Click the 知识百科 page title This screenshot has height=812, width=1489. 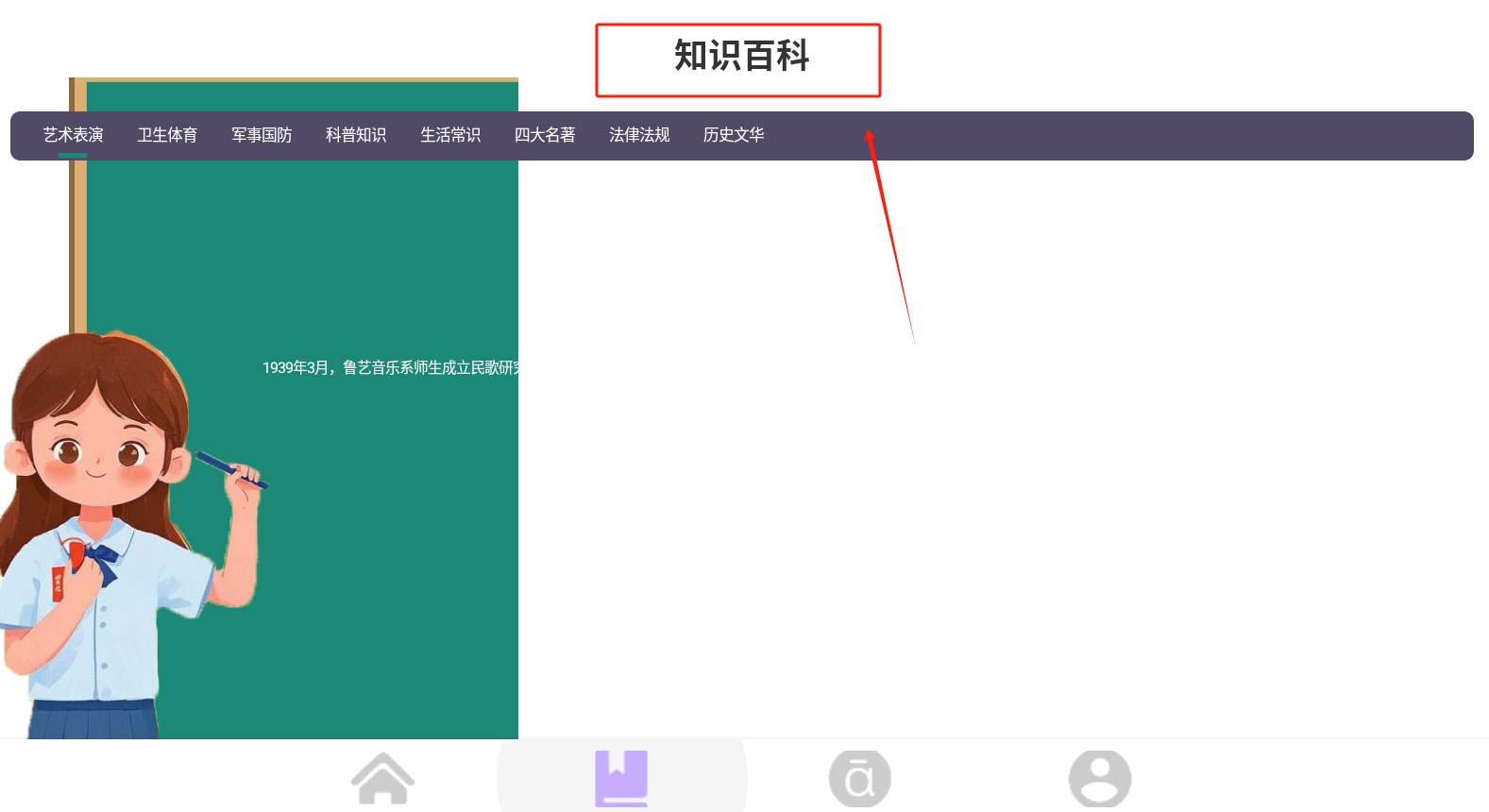point(741,57)
